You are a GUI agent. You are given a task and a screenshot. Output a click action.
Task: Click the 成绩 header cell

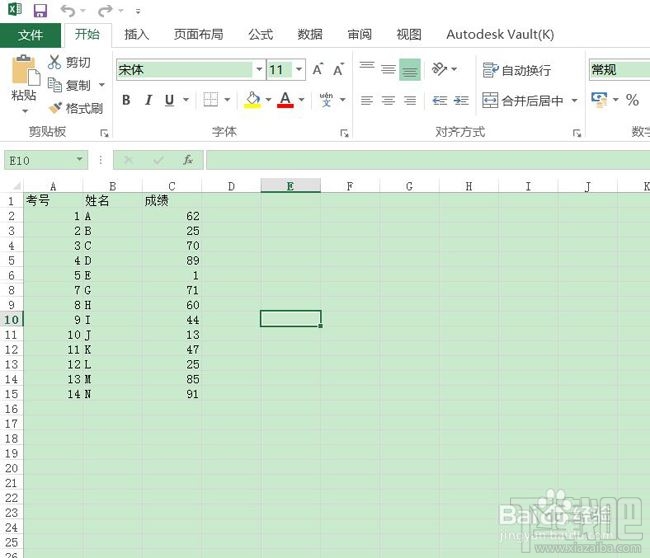coord(172,201)
